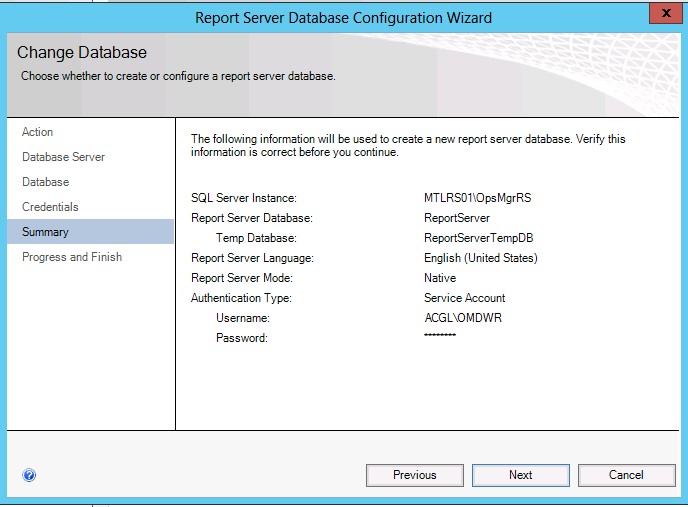Jump to the Progress and Finish step
The height and width of the screenshot is (507, 688).
[x=72, y=257]
